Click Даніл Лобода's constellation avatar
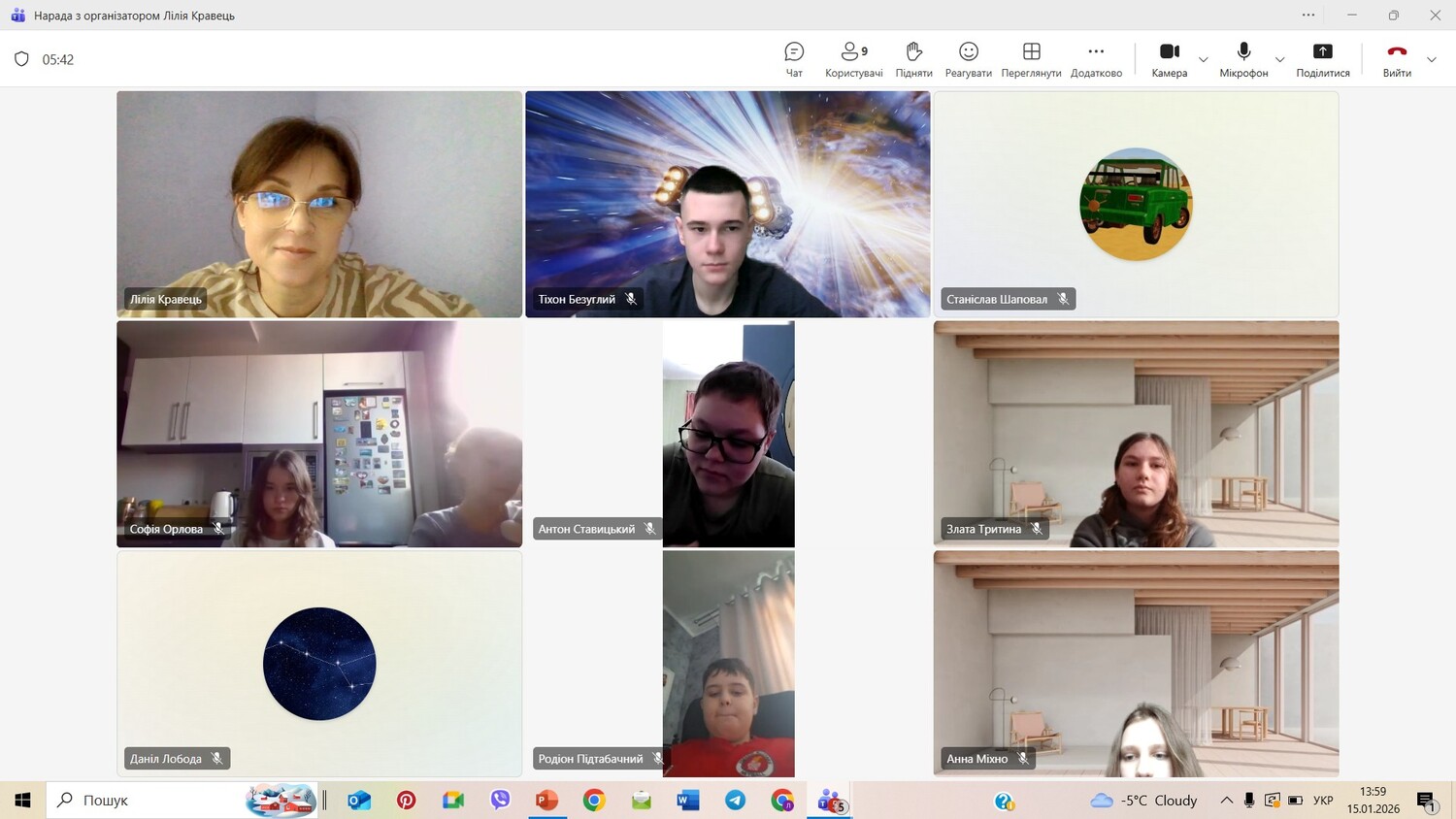The height and width of the screenshot is (819, 1456). (319, 664)
